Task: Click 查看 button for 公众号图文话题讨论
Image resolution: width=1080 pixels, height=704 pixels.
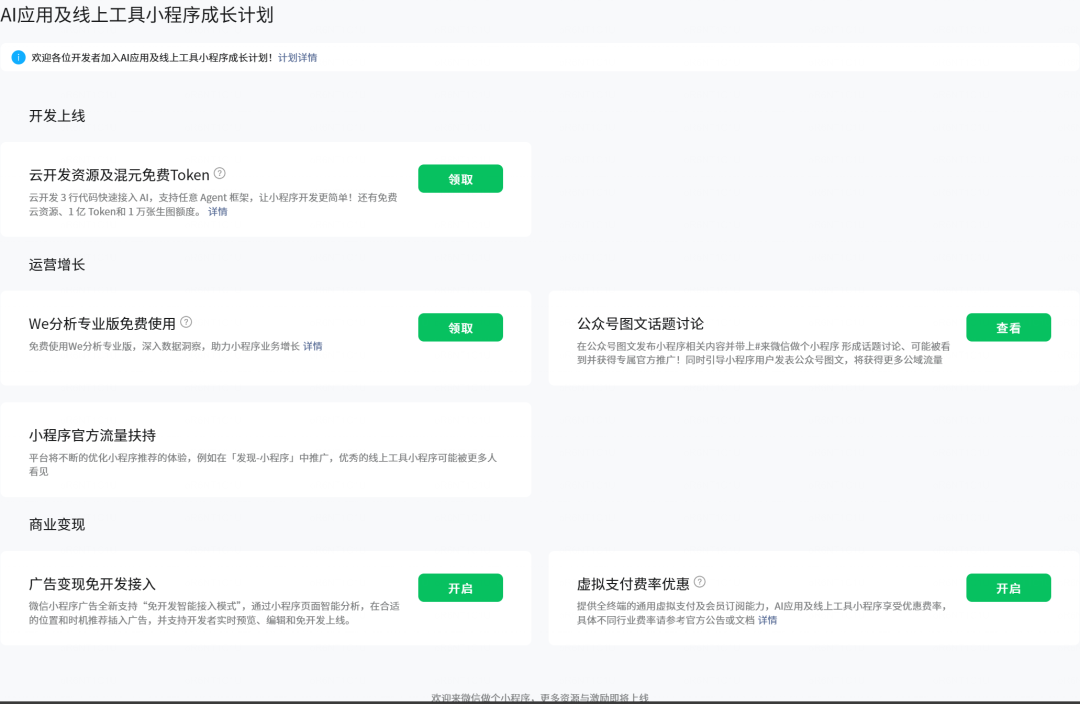Action: (1008, 327)
